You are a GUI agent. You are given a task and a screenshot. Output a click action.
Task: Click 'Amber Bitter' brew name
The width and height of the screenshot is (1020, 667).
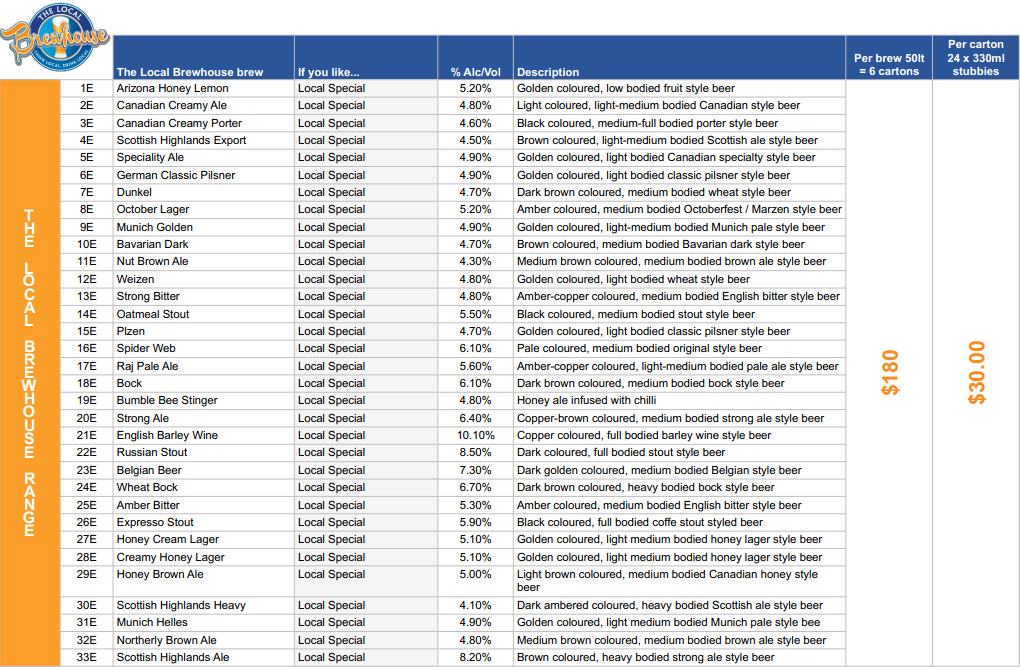(148, 505)
